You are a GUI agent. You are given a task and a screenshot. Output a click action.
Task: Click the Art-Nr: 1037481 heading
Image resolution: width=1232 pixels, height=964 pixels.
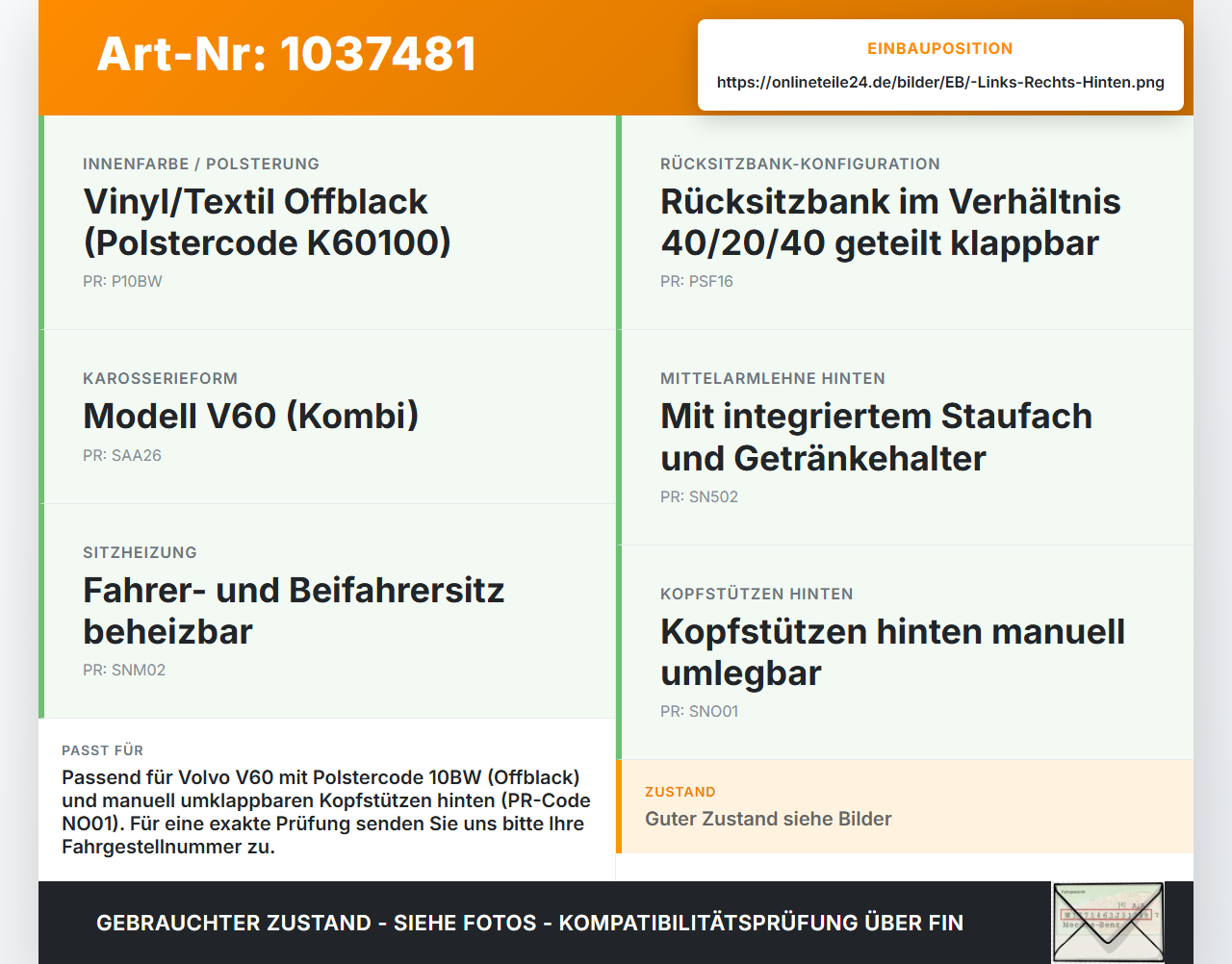pos(287,54)
